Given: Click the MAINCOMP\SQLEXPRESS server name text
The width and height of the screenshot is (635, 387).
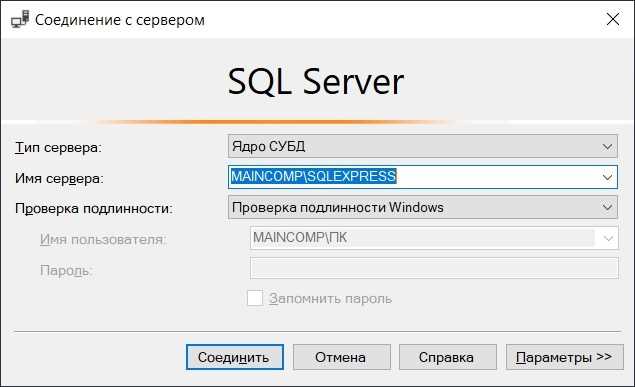Looking at the screenshot, I should 313,176.
